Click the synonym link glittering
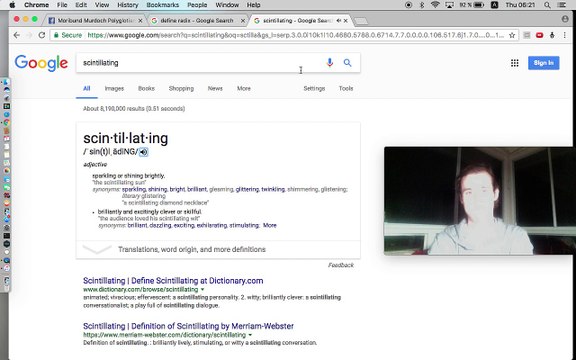This screenshot has width=576, height=360. (247, 190)
